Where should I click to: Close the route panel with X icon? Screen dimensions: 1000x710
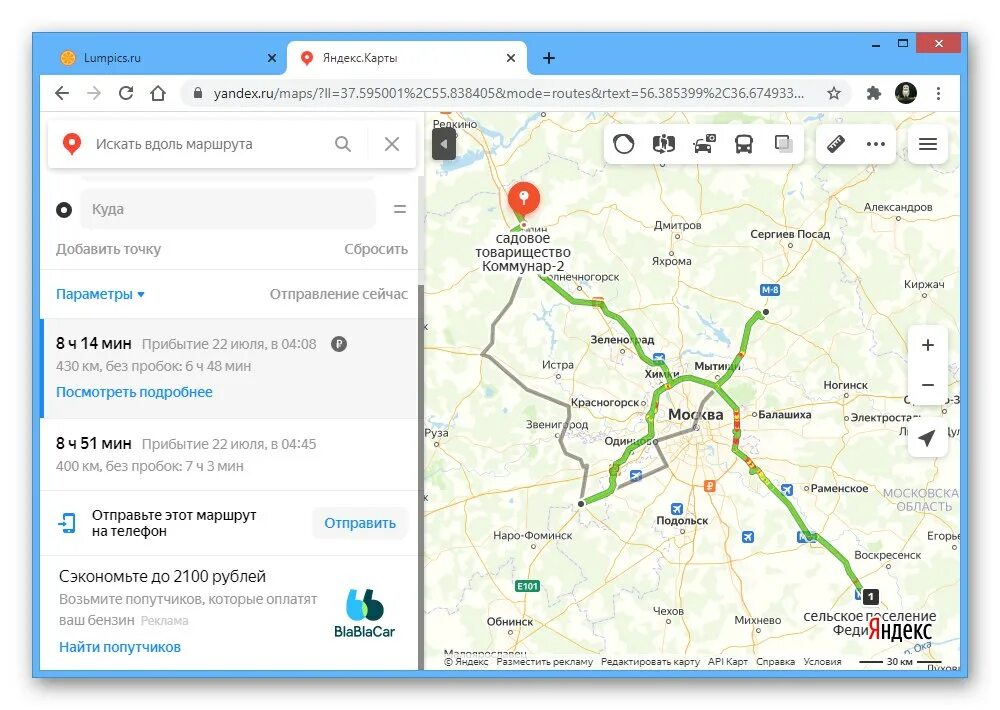(392, 144)
